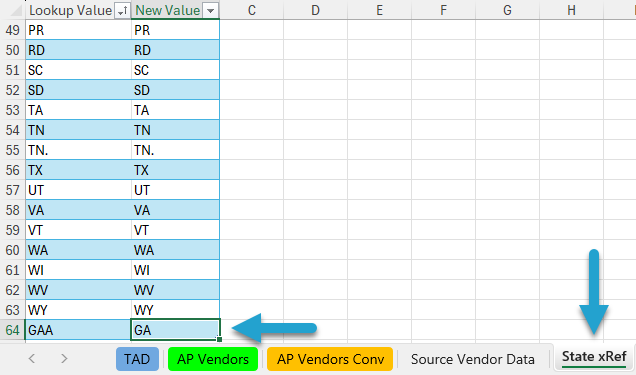Click the Lookup Value header cell
This screenshot has width=636, height=375.
tap(78, 11)
